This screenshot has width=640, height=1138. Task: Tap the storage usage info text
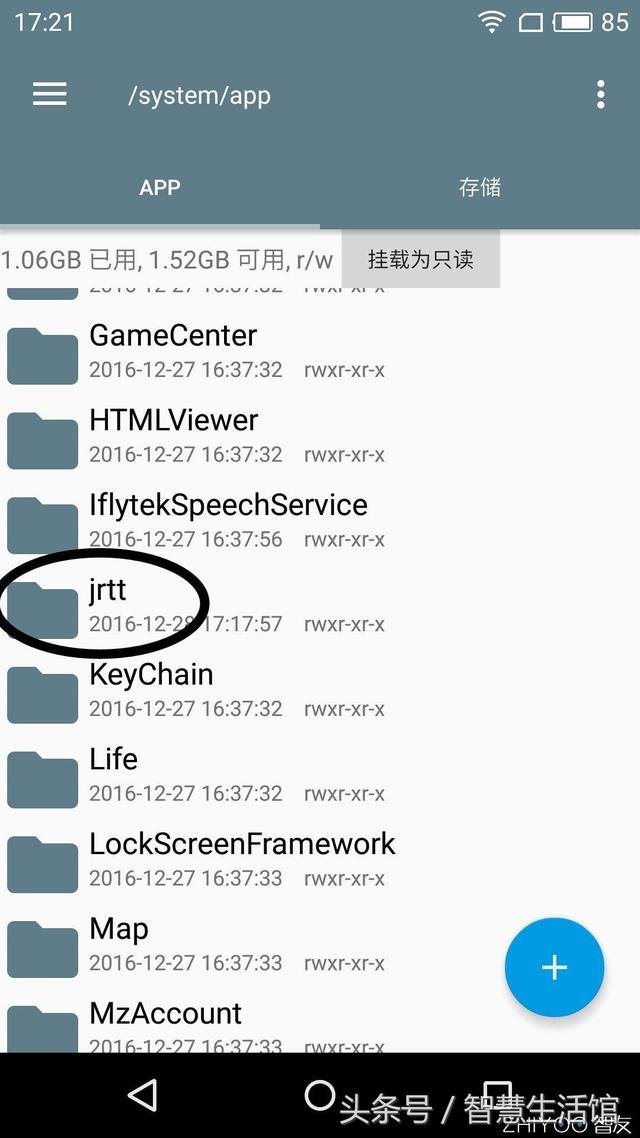167,259
